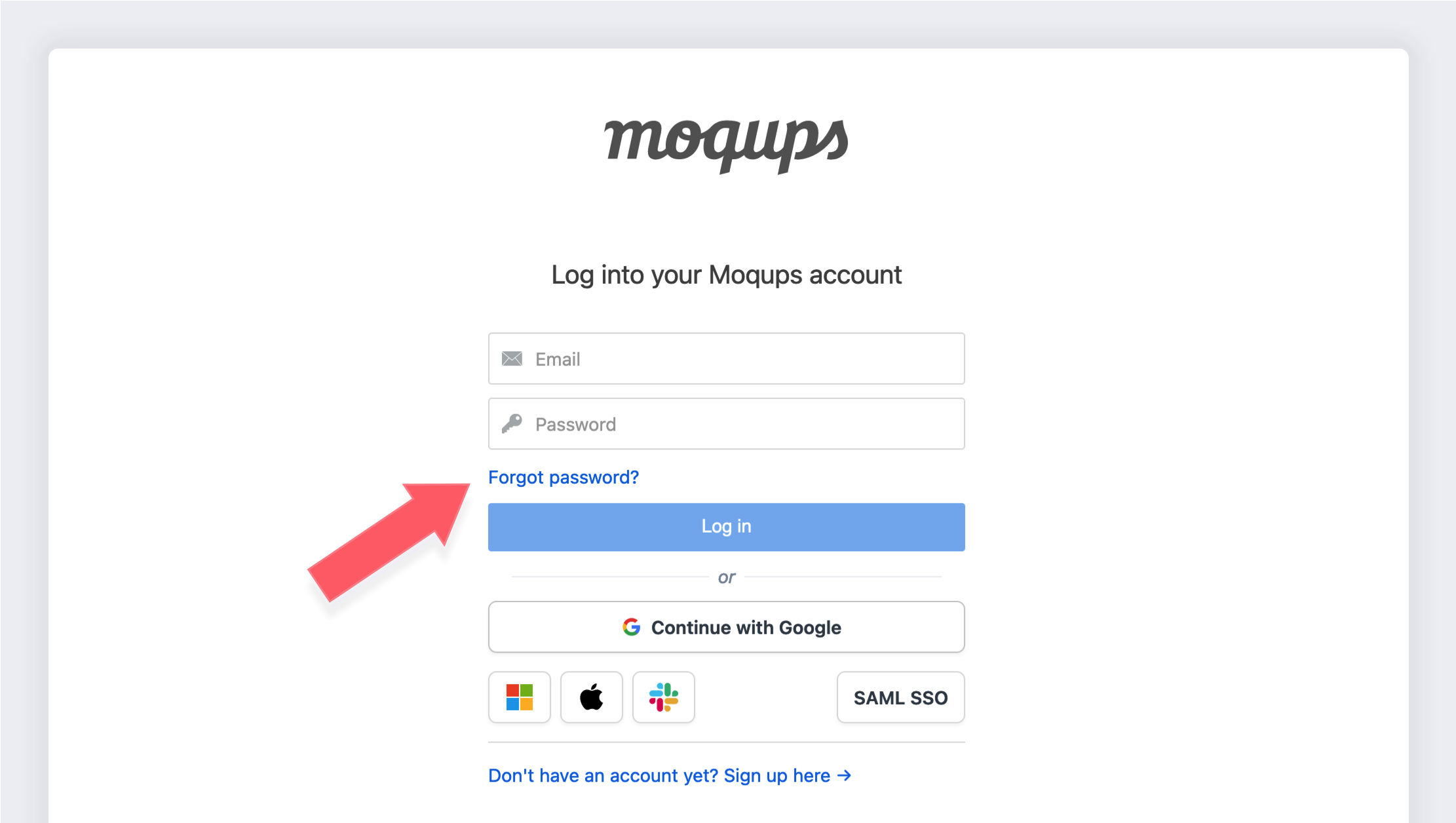Click the Password input field
The width and height of the screenshot is (1456, 823).
tap(727, 423)
